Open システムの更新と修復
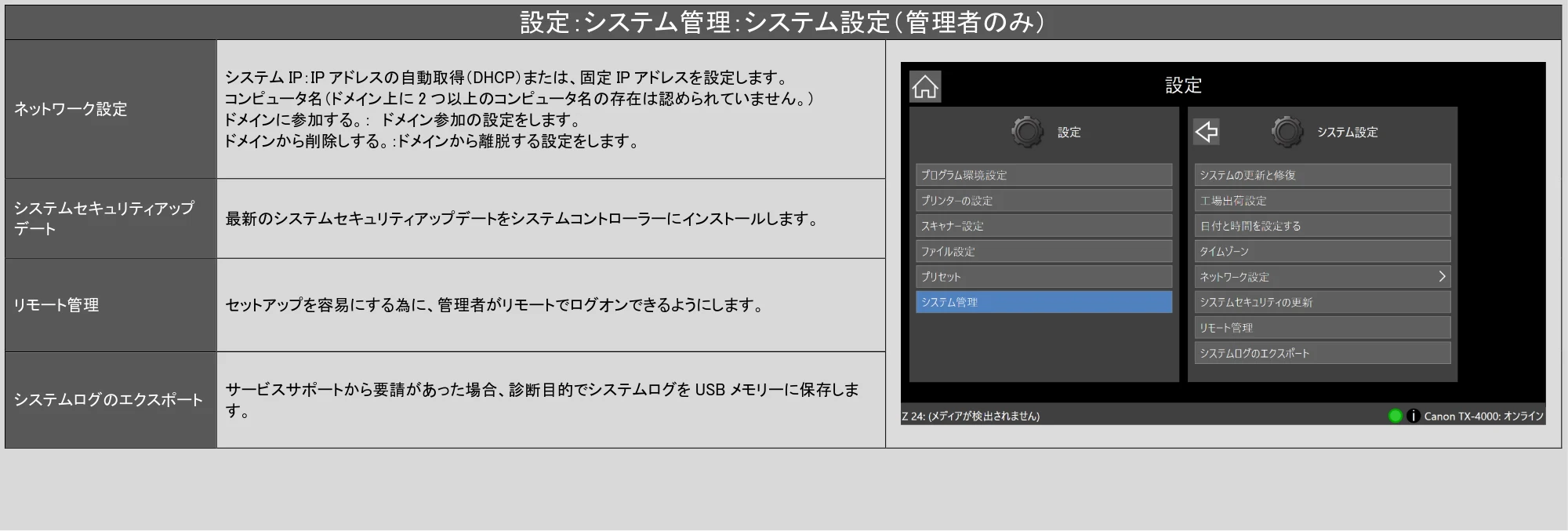This screenshot has height=531, width=1568. [x=1322, y=175]
